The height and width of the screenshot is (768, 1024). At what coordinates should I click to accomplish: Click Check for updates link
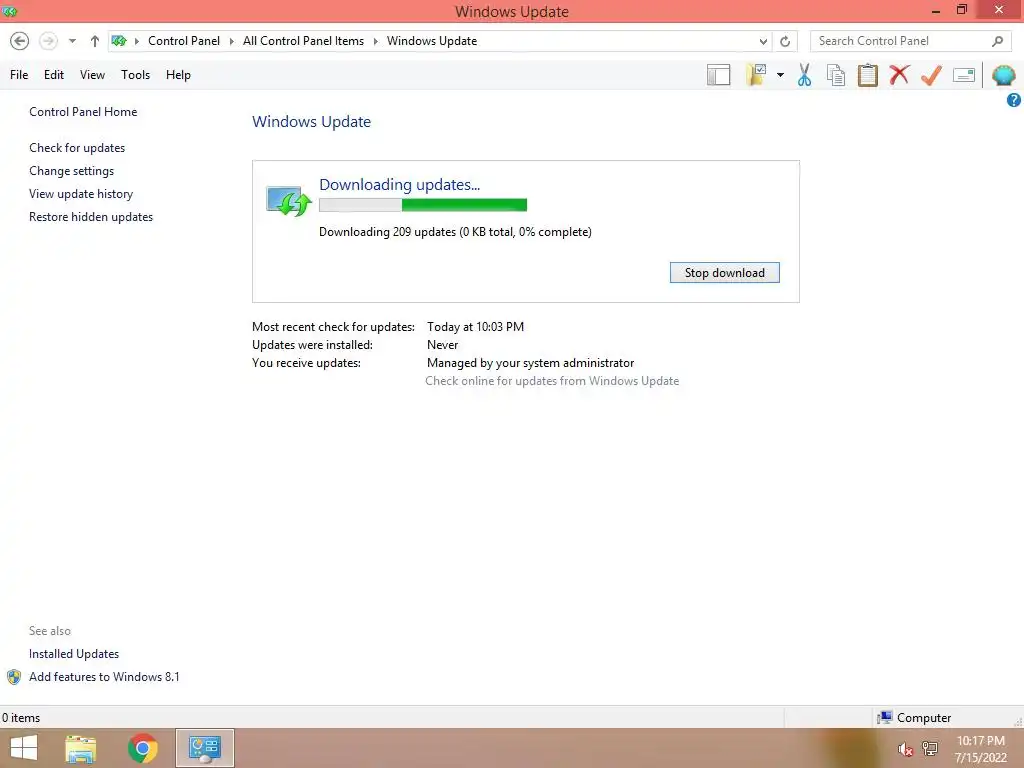point(77,148)
